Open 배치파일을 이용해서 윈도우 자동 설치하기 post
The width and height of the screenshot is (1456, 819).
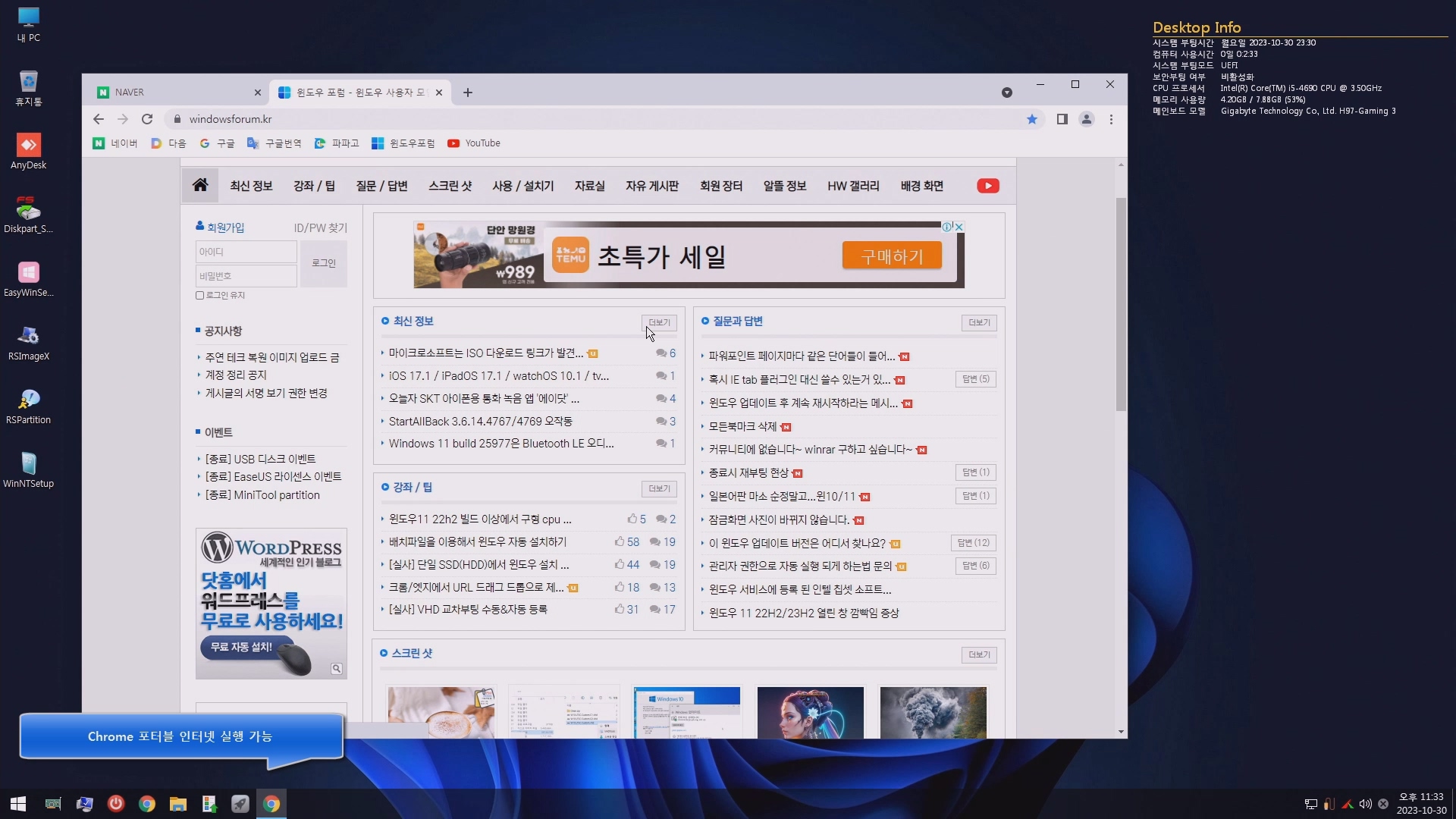pyautogui.click(x=477, y=542)
